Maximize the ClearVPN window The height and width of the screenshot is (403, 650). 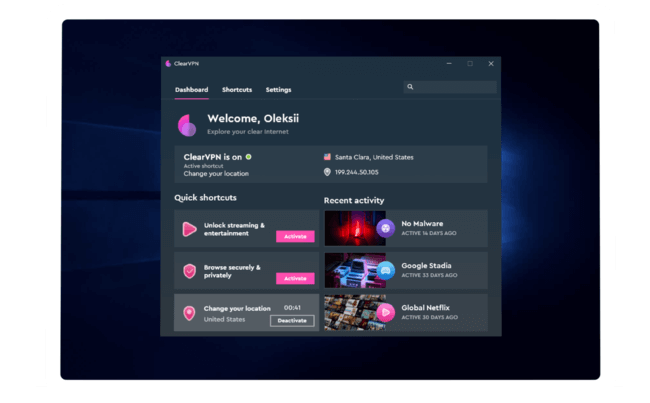470,63
